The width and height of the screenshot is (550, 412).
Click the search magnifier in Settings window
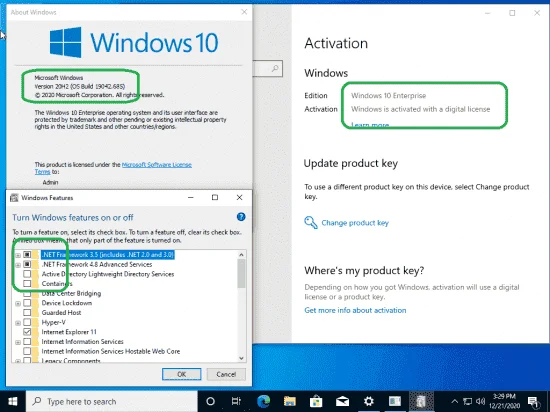pos(275,68)
